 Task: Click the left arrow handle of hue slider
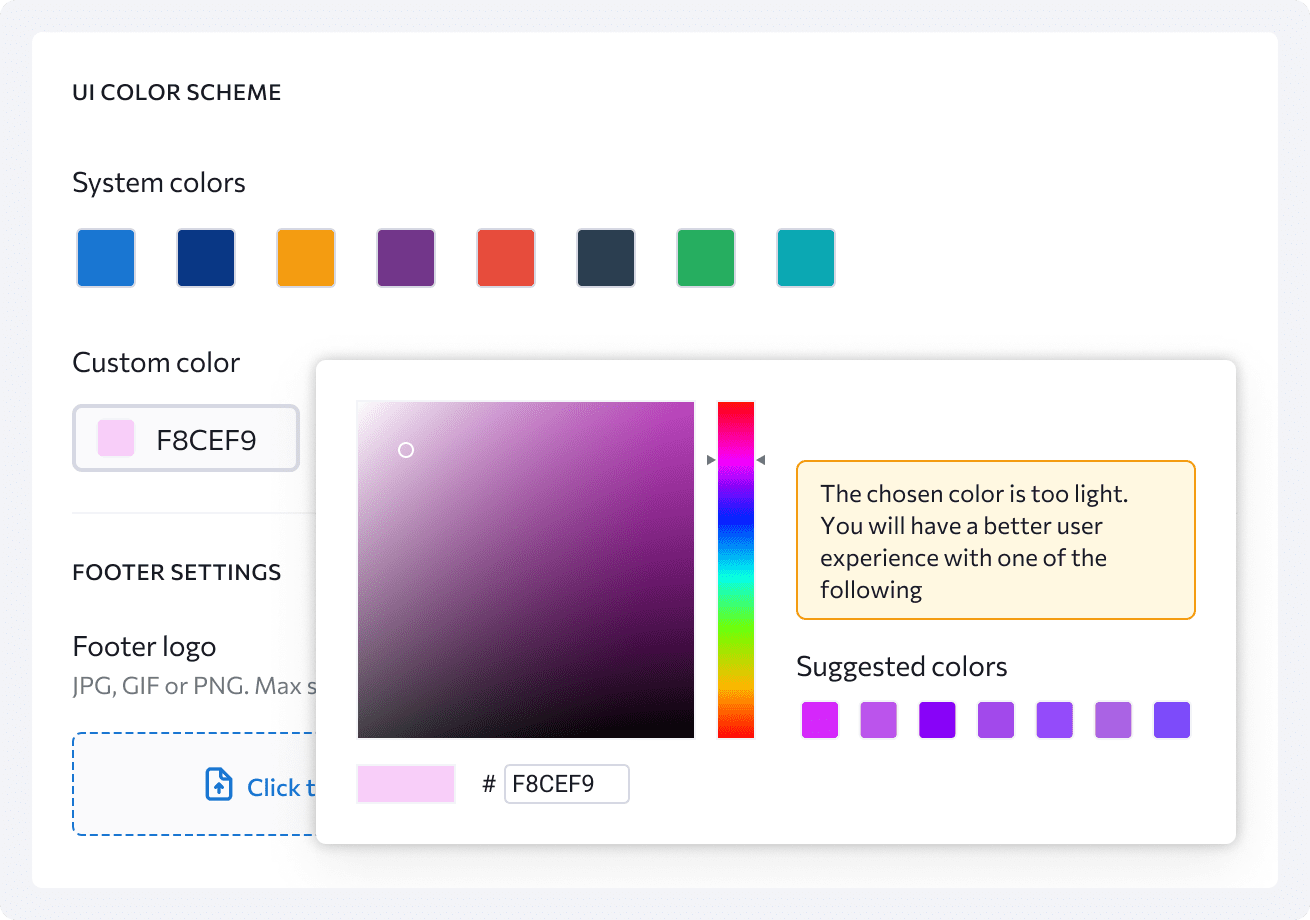click(711, 460)
